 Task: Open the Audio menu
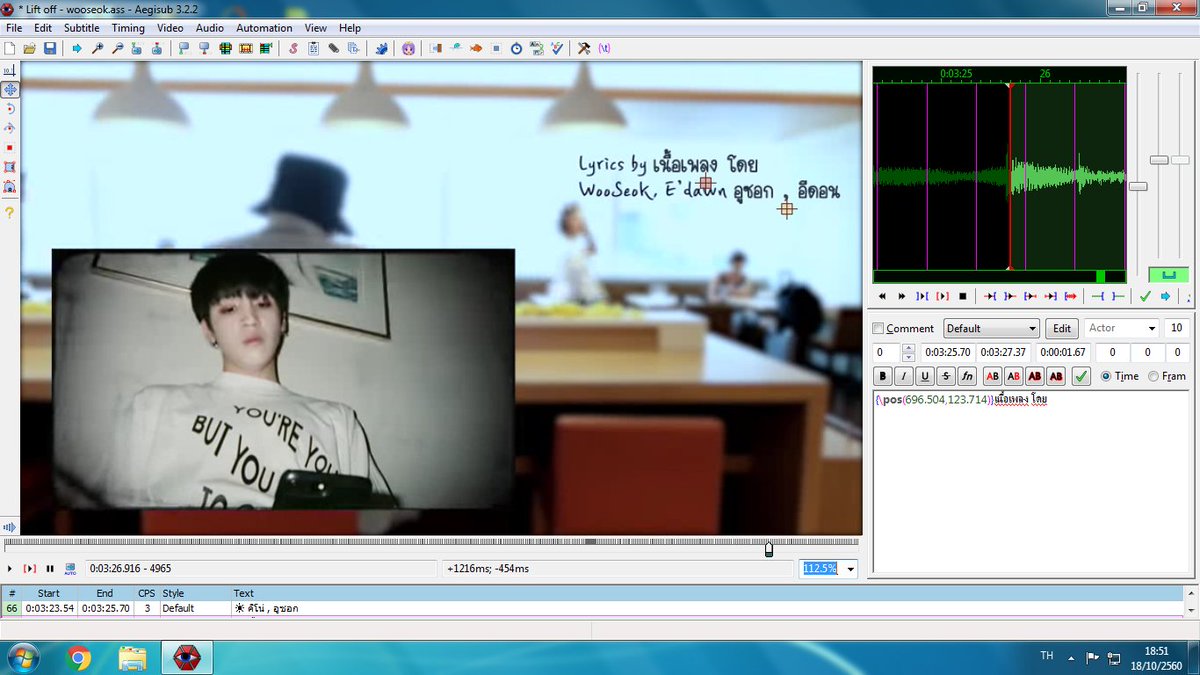tap(210, 28)
